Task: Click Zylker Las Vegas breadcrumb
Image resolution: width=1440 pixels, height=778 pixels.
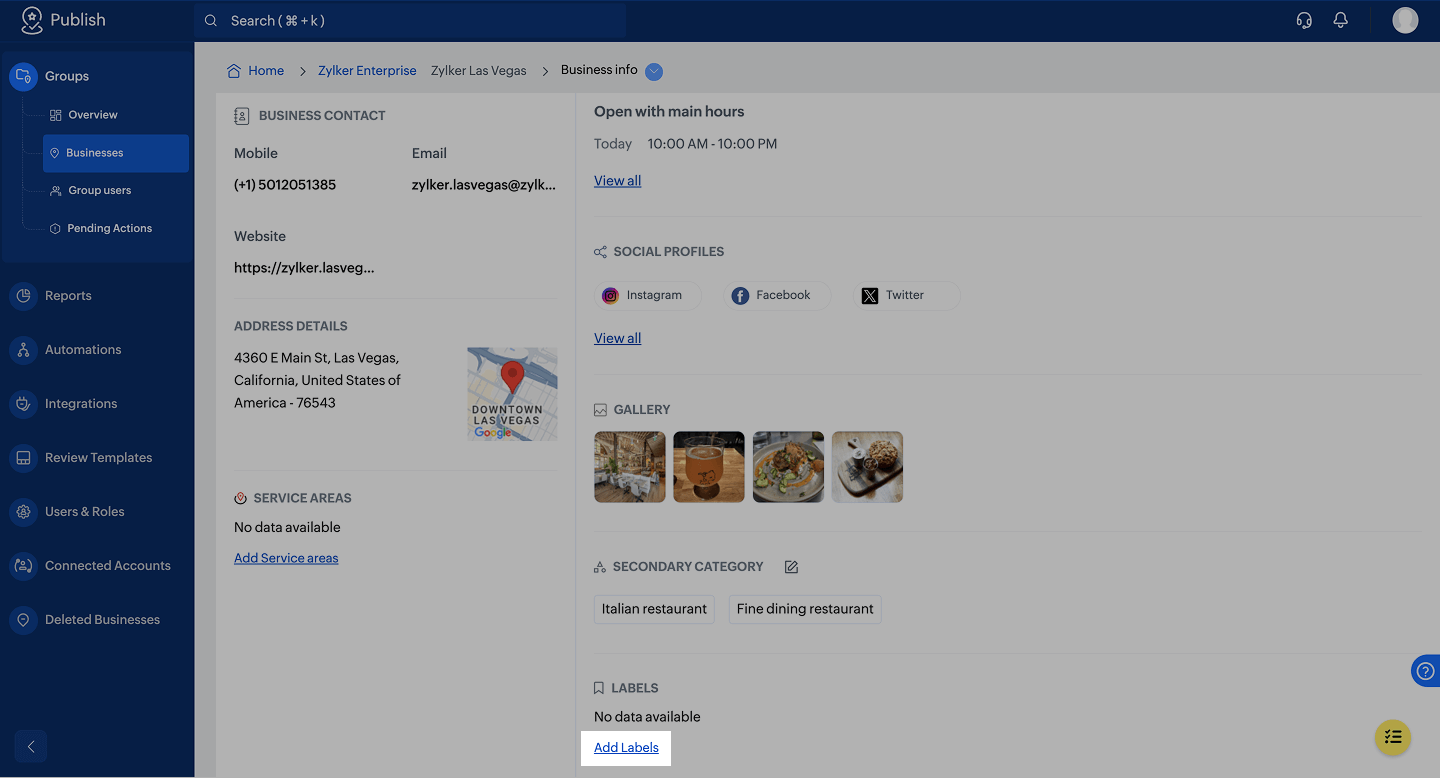Action: 478,71
